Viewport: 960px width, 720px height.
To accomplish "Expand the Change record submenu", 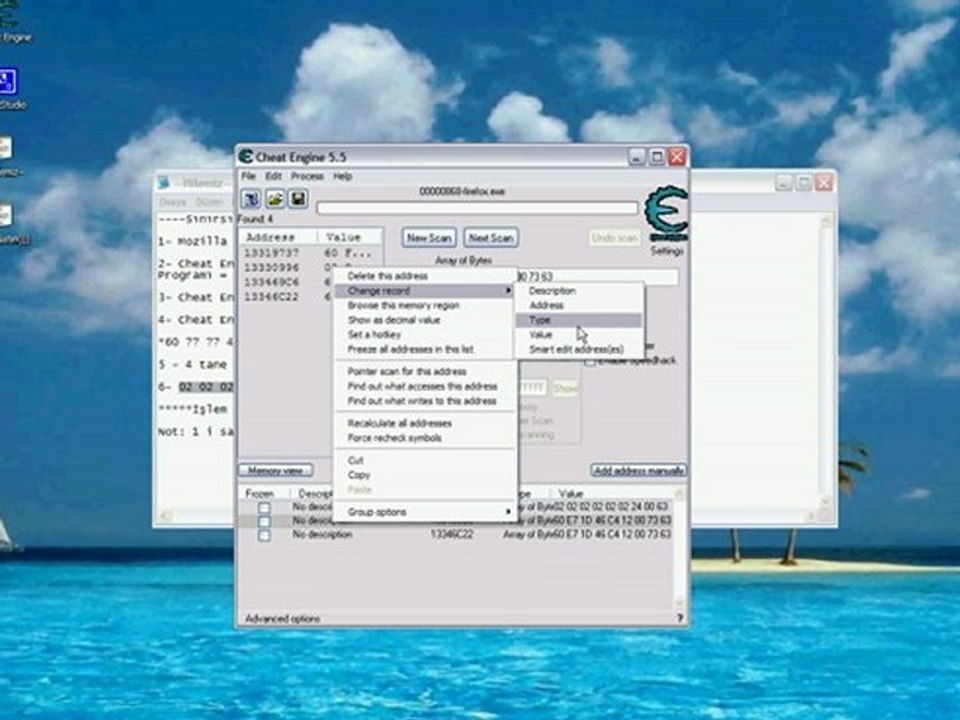I will [x=424, y=291].
